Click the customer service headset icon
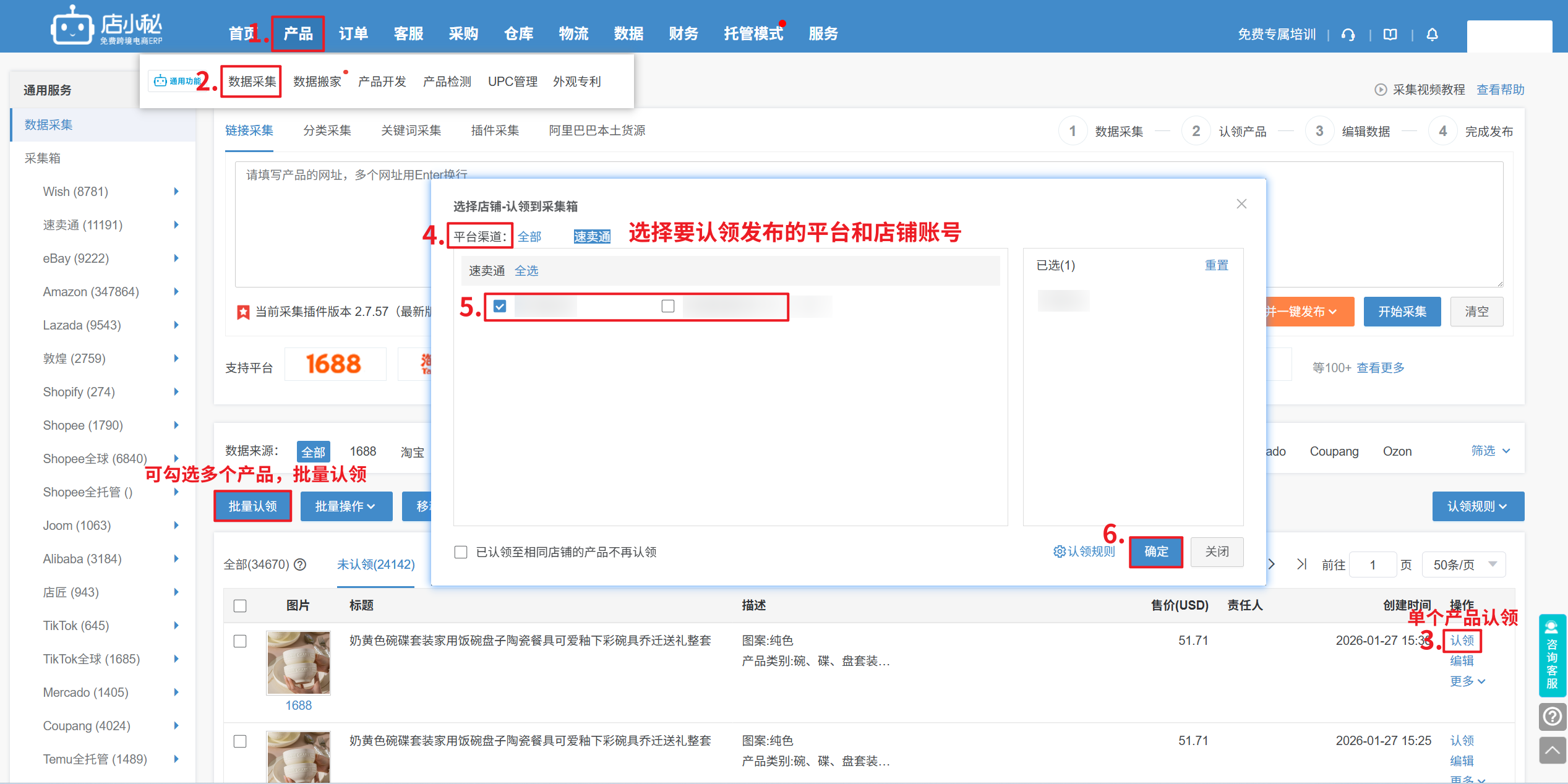 pyautogui.click(x=1348, y=35)
